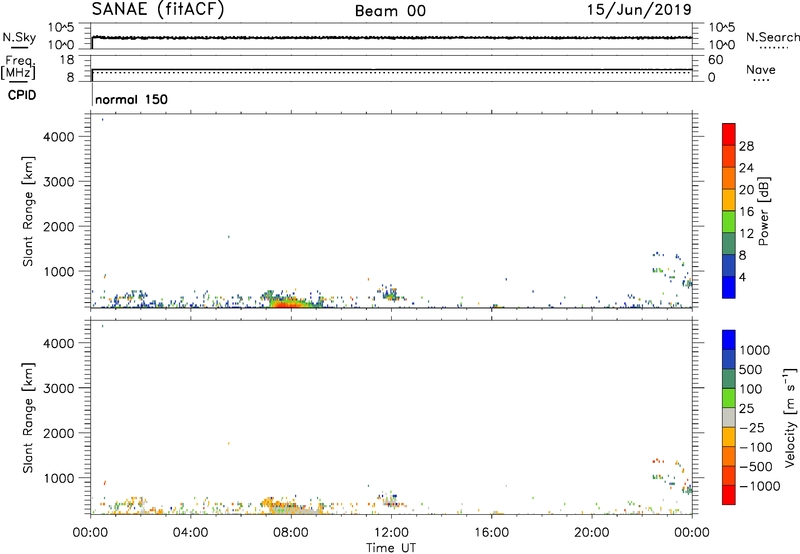Click the 3000 tick in velocity panel
This screenshot has height=554, width=800.
tap(59, 388)
